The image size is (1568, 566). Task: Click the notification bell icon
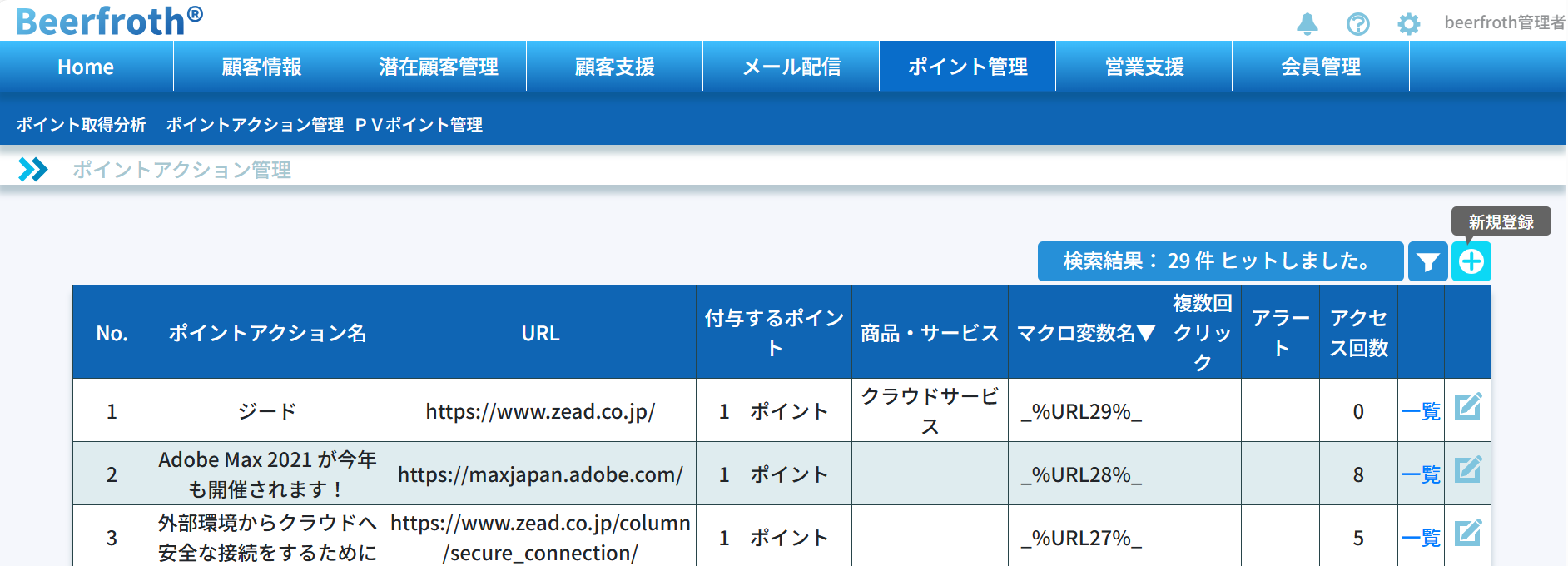point(1307,23)
